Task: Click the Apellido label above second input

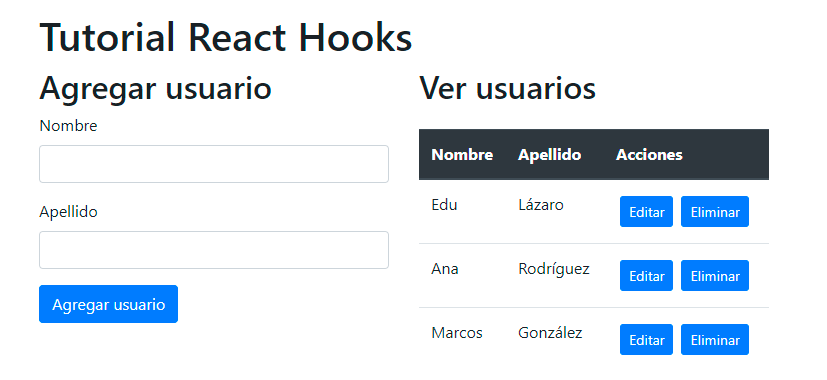Action: pyautogui.click(x=68, y=212)
